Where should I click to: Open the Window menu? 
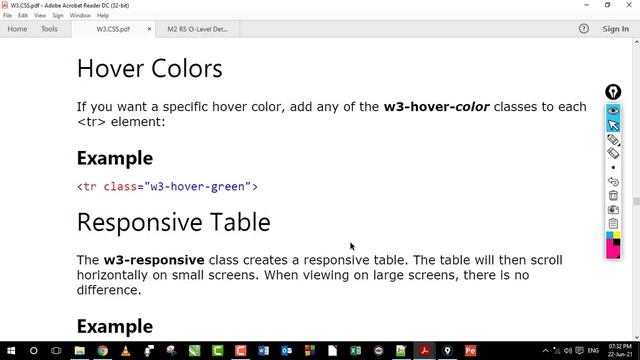(80, 16)
